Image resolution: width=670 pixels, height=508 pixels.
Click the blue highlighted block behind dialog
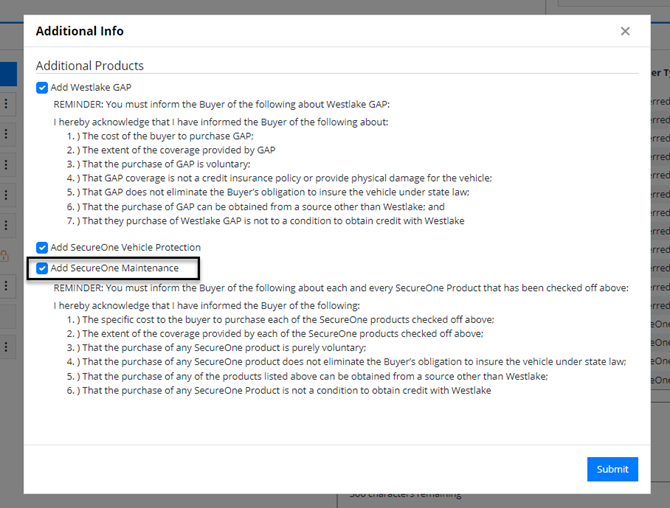tap(8, 74)
